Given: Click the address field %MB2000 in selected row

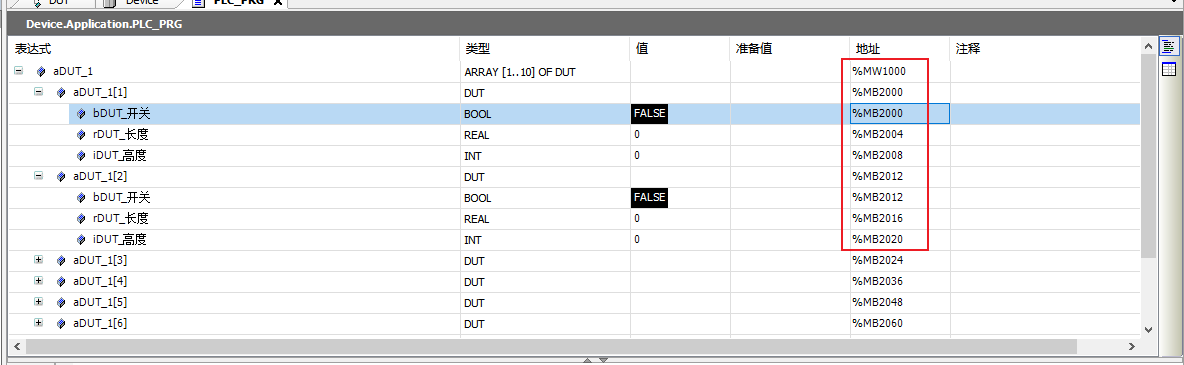Looking at the screenshot, I should [x=899, y=113].
